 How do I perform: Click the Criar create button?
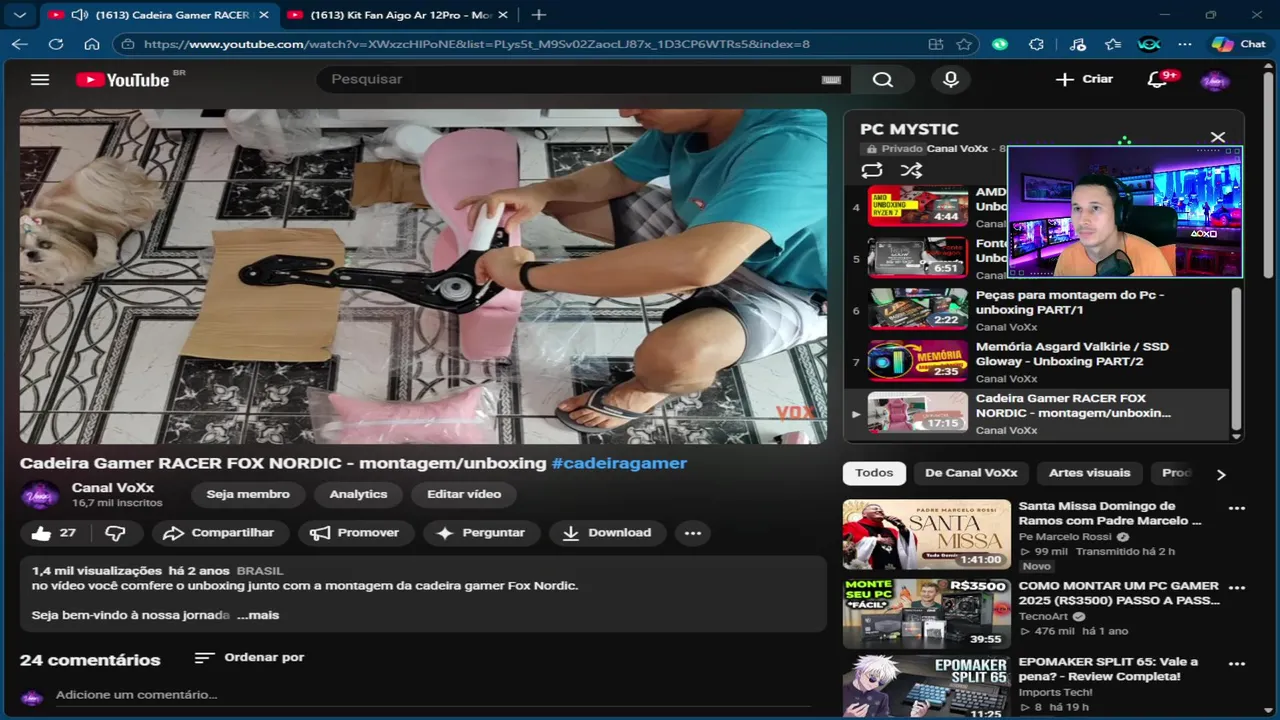tap(1085, 79)
